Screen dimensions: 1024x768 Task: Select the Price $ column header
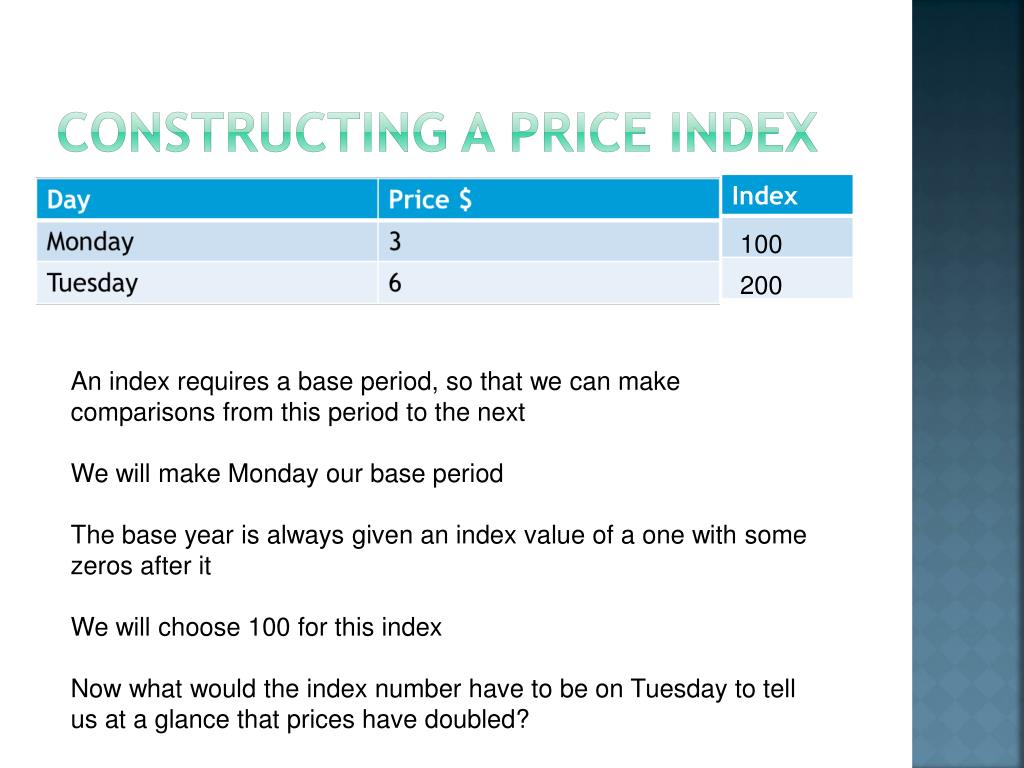tap(549, 199)
